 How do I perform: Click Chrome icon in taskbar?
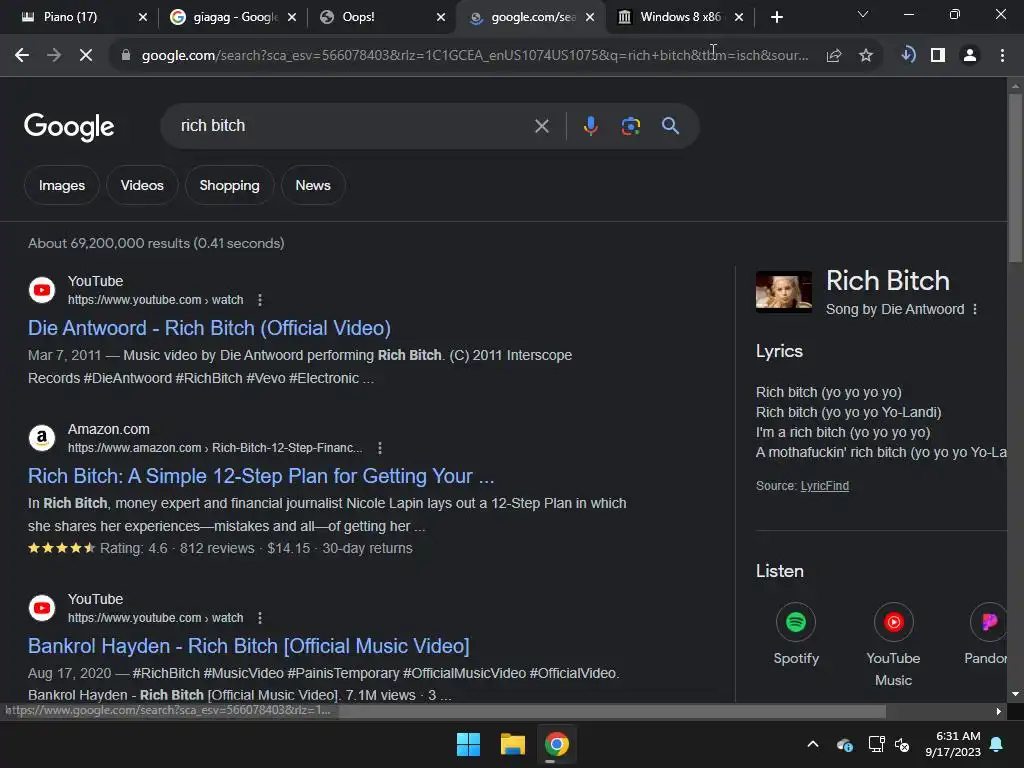(556, 744)
